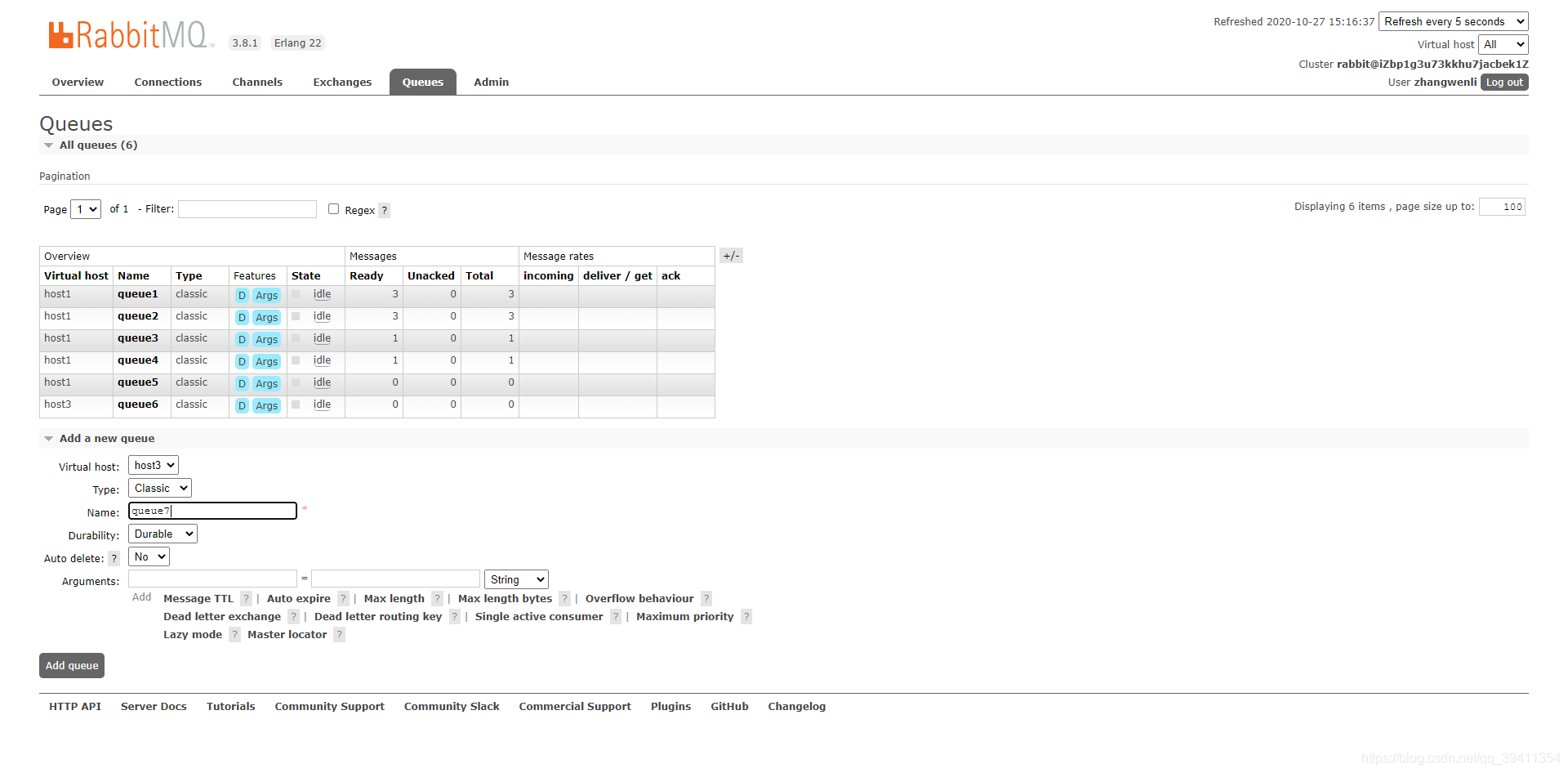
Task: Open the Auto delete No dropdown
Action: (149, 556)
